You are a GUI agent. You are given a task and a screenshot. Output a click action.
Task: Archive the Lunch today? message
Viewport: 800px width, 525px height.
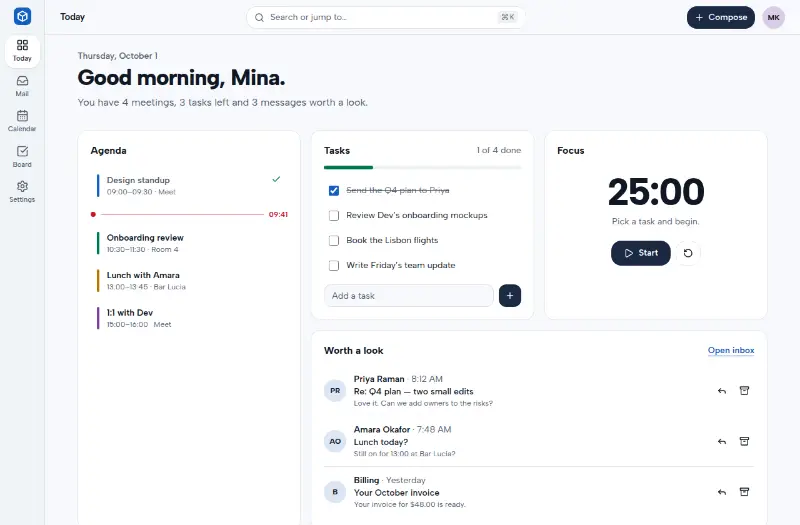tap(744, 441)
